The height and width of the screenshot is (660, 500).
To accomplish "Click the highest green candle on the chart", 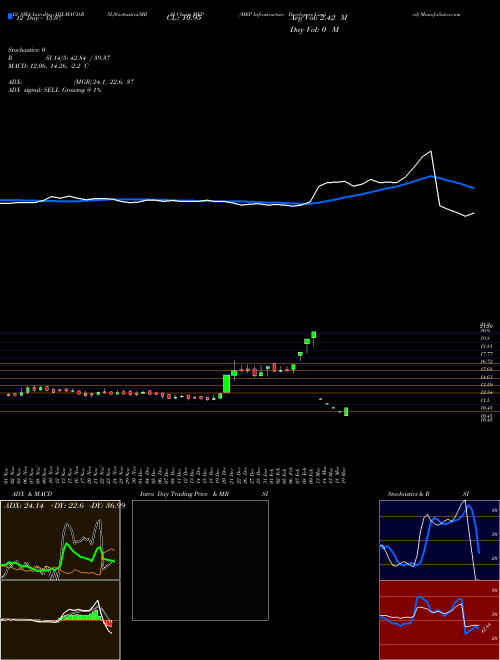I will tap(314, 335).
